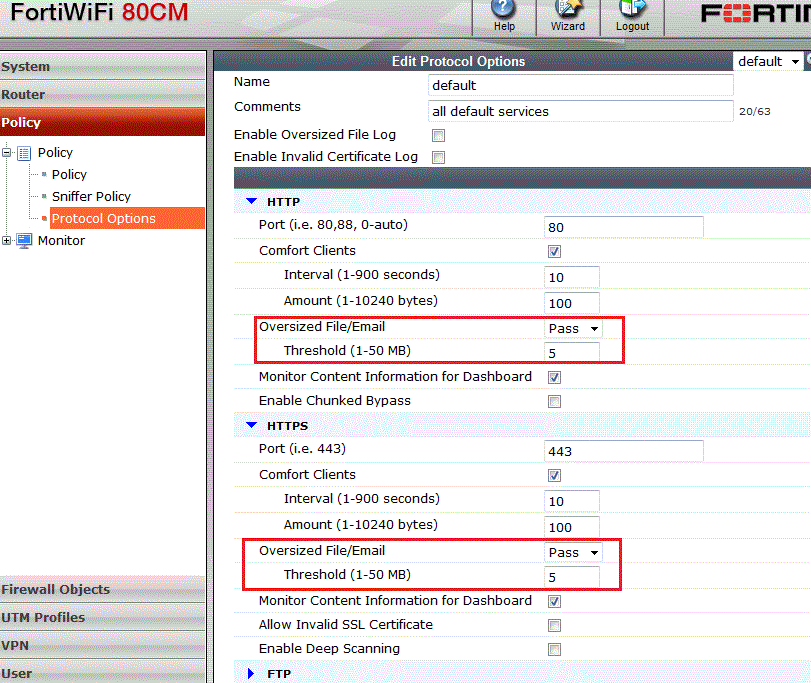811x683 pixels.
Task: Enable Oversized File Log checkbox
Action: click(439, 135)
